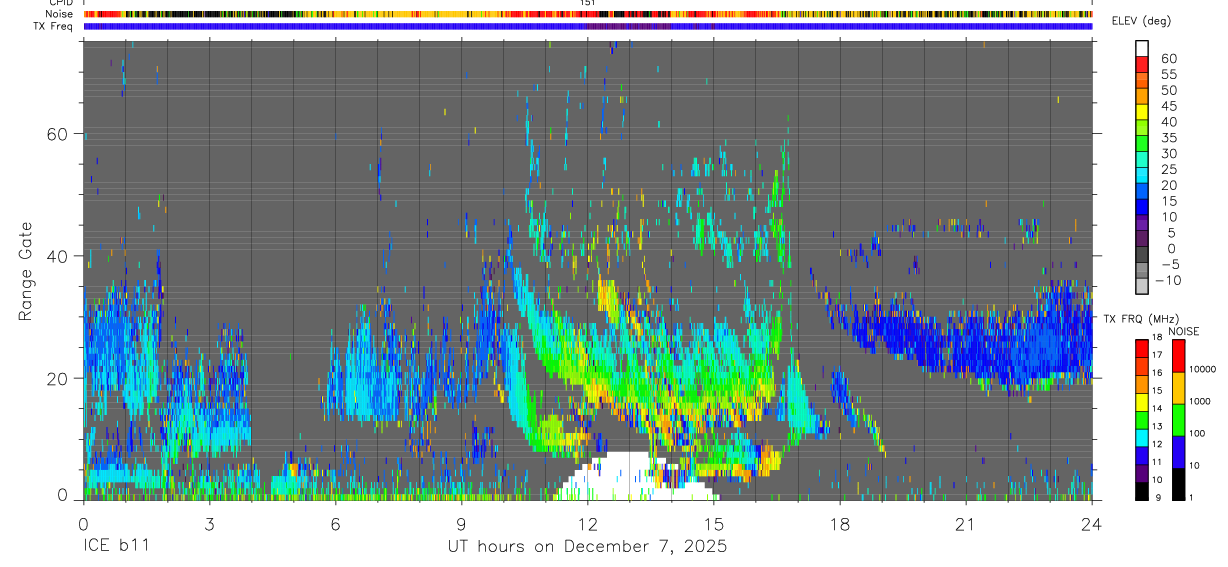This screenshot has width=1228, height=567.
Task: Select the blue swatch in TX FRQ bar
Action: pos(1142,456)
